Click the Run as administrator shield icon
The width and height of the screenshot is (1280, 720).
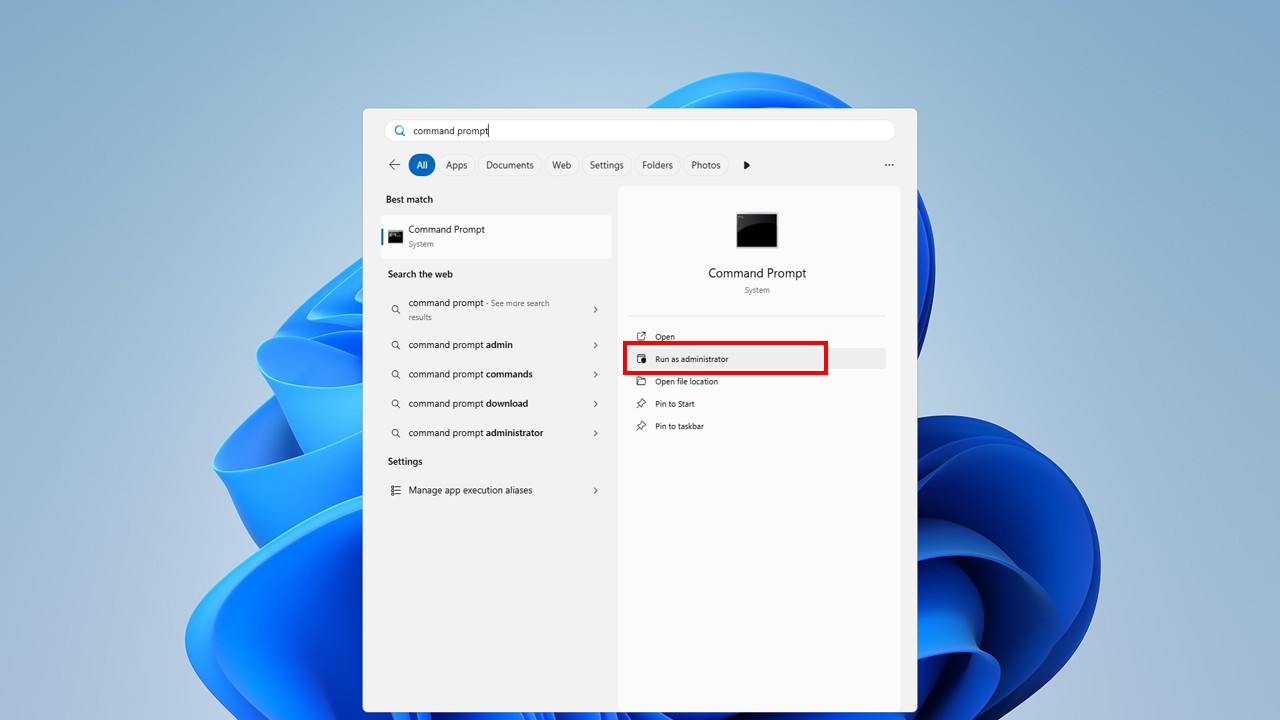pos(642,359)
